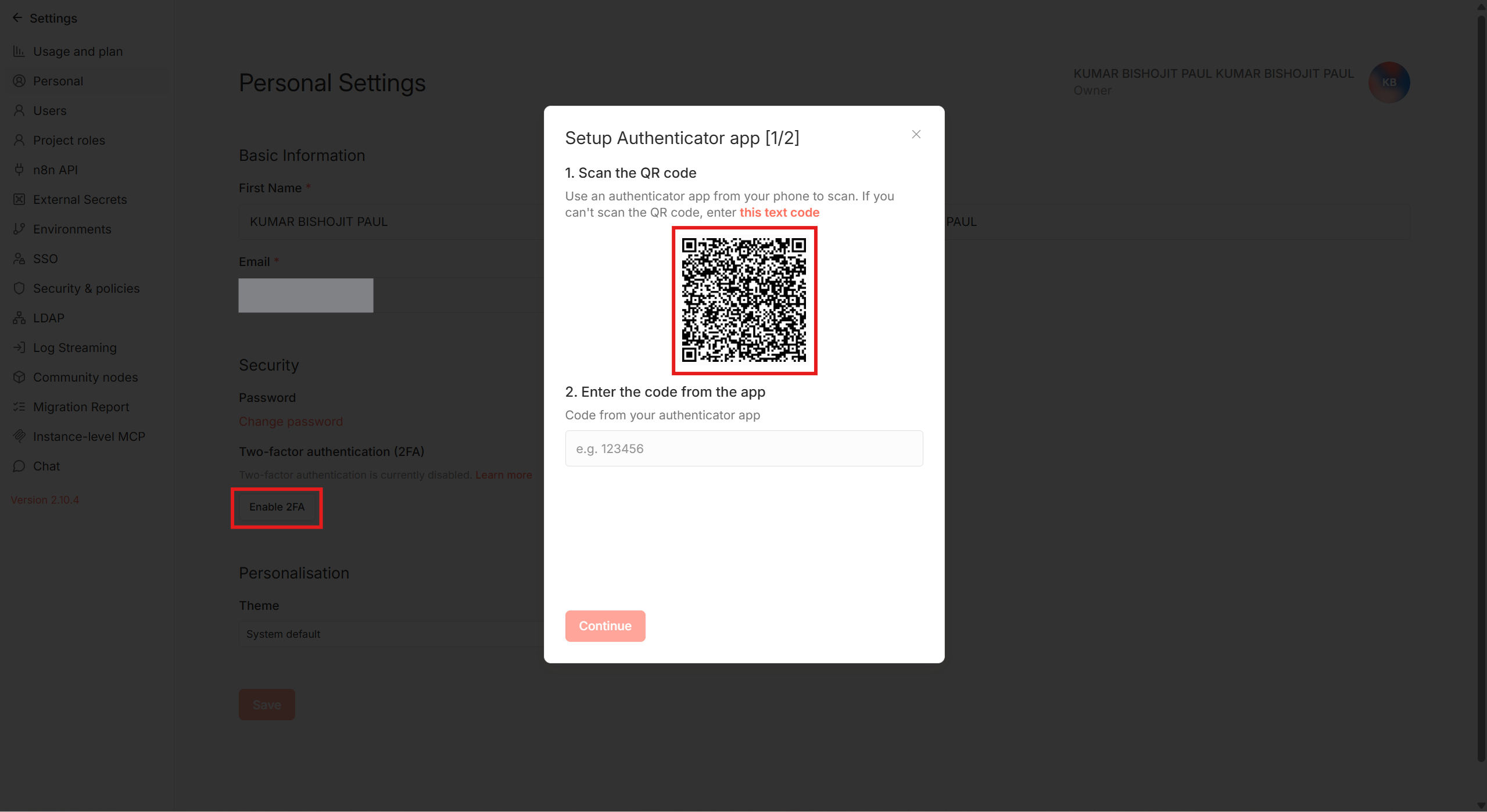
Task: Click the Community nodes cube icon
Action: (x=19, y=377)
